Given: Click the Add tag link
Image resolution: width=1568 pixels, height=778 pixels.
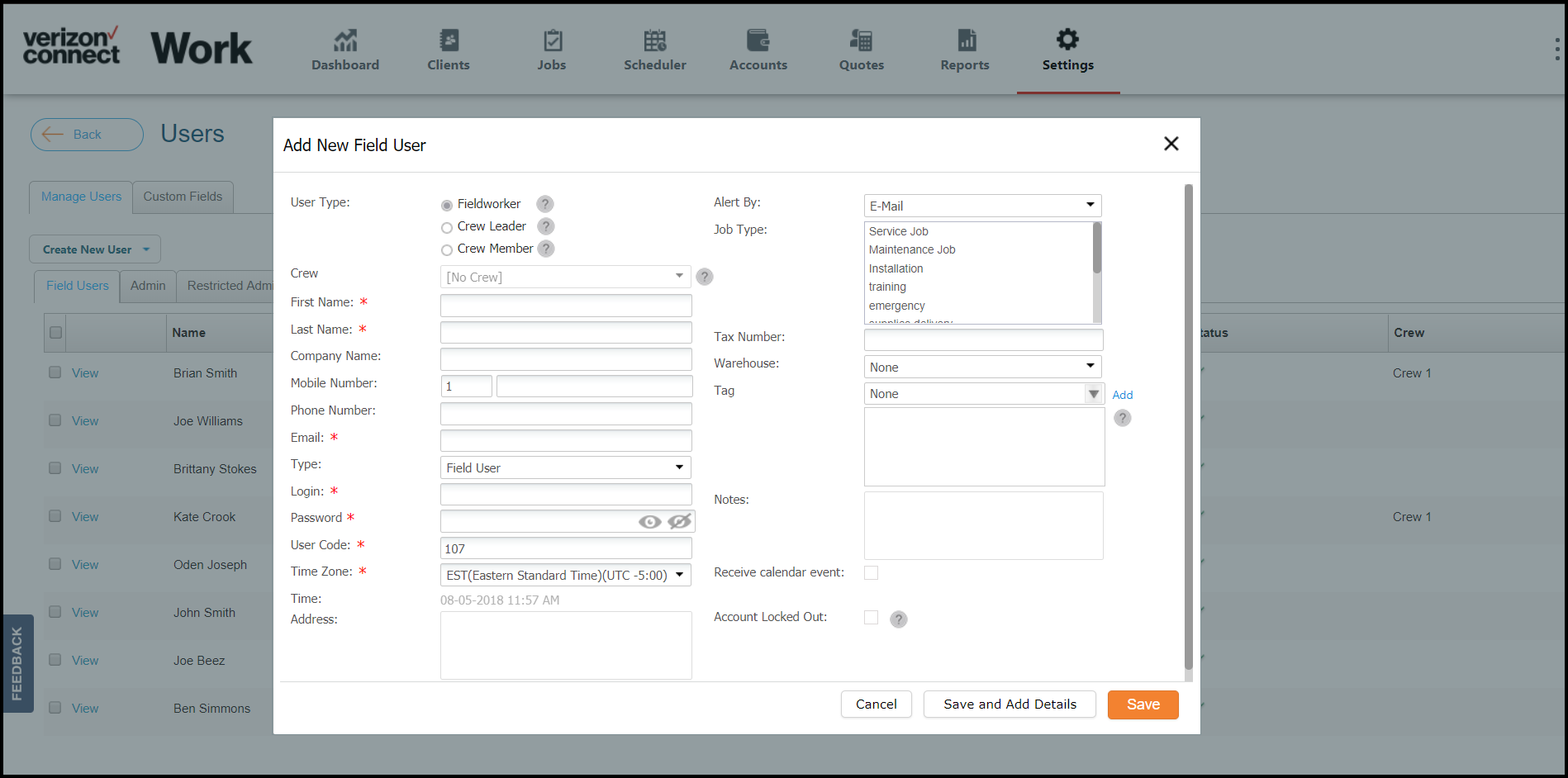Looking at the screenshot, I should (x=1122, y=395).
